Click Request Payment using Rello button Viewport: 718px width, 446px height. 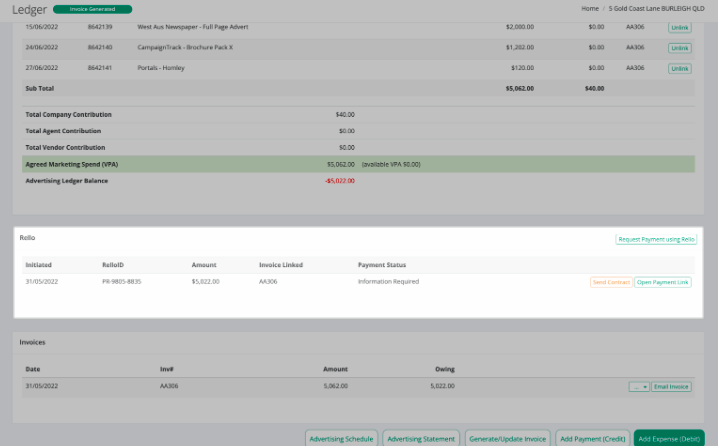pos(656,239)
